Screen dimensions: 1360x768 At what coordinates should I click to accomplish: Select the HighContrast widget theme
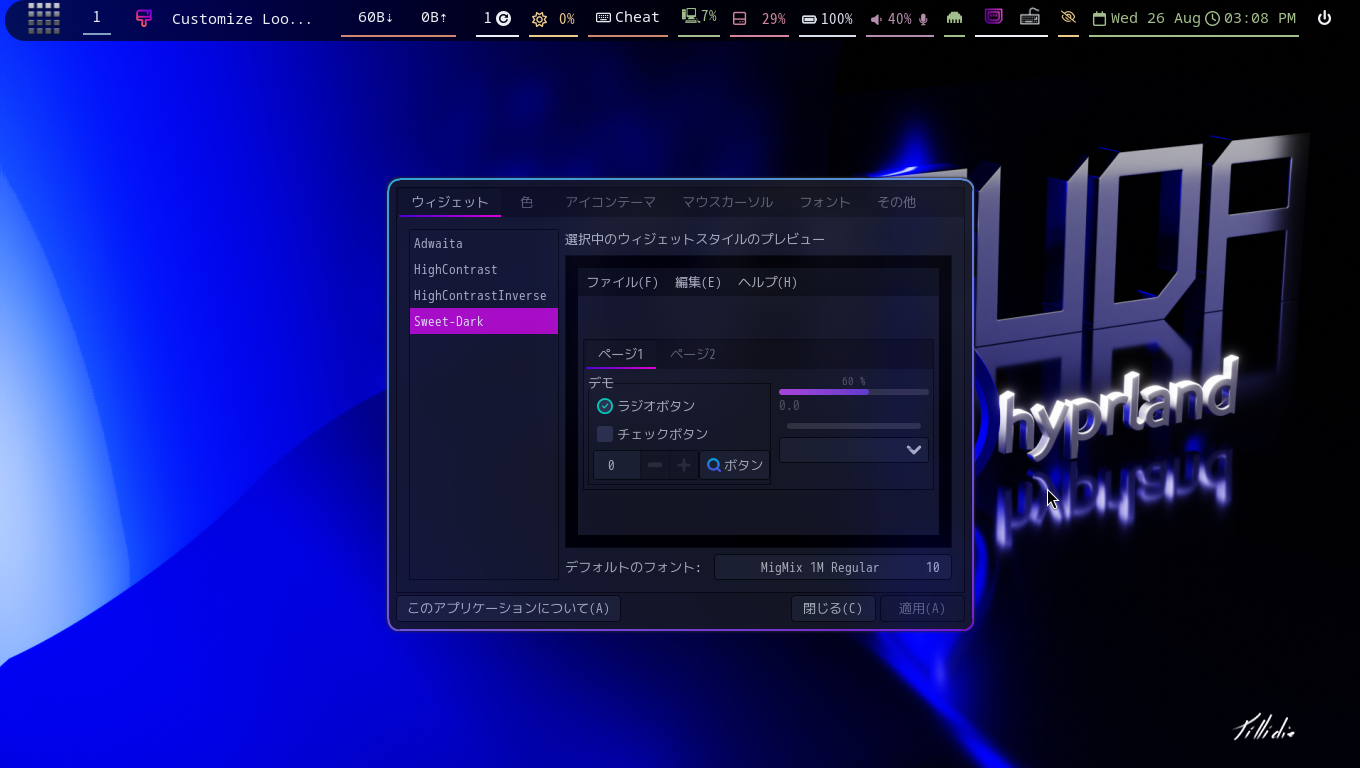click(x=484, y=269)
